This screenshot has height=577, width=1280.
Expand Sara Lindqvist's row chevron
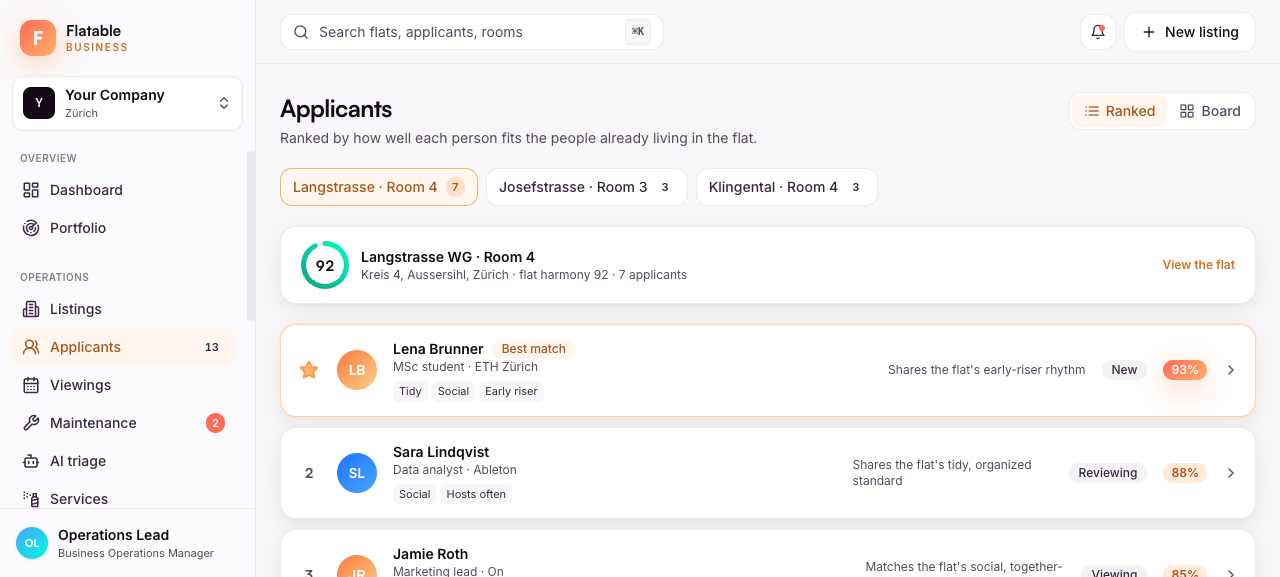click(x=1231, y=473)
